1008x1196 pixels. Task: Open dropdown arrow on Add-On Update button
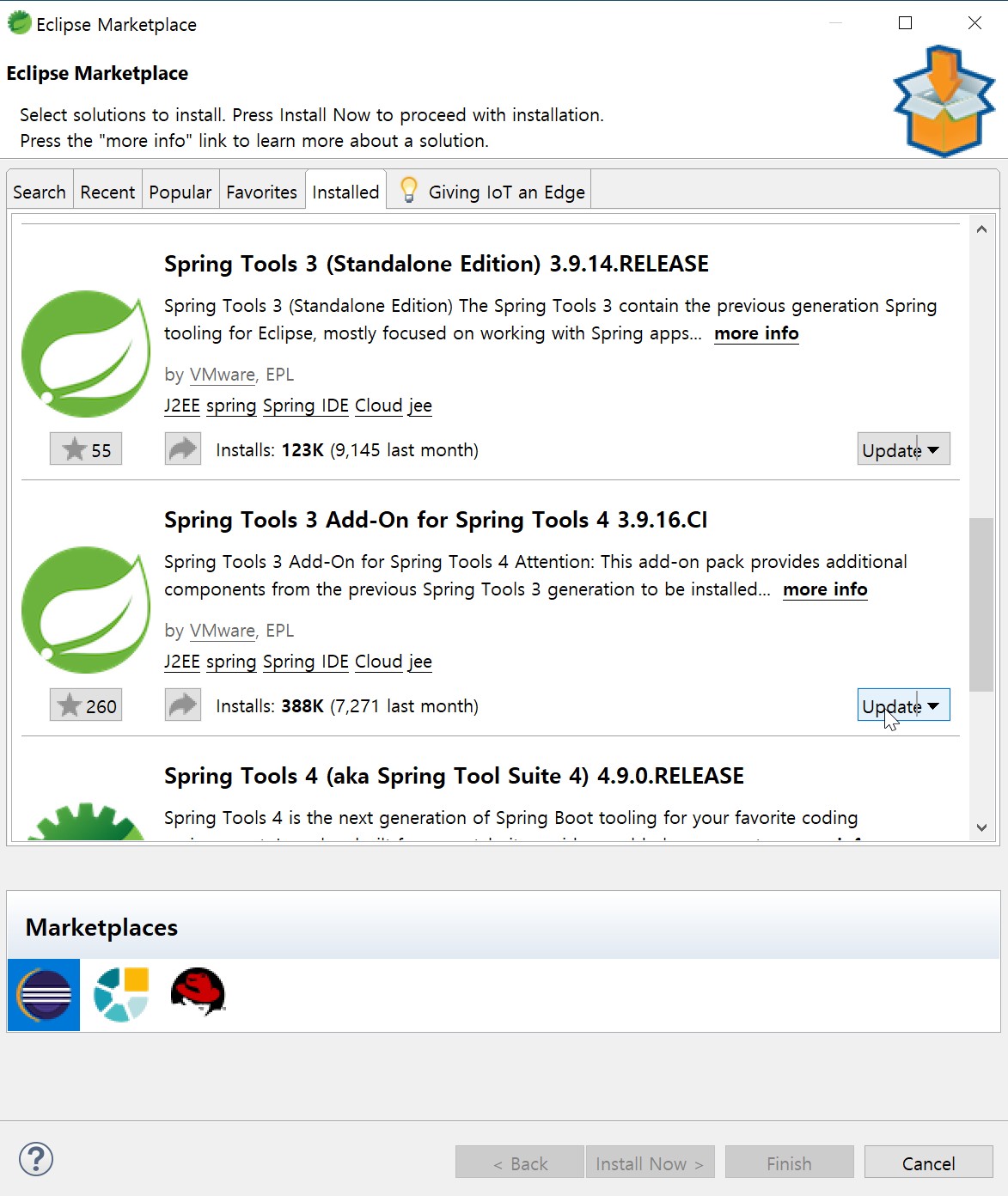(934, 705)
